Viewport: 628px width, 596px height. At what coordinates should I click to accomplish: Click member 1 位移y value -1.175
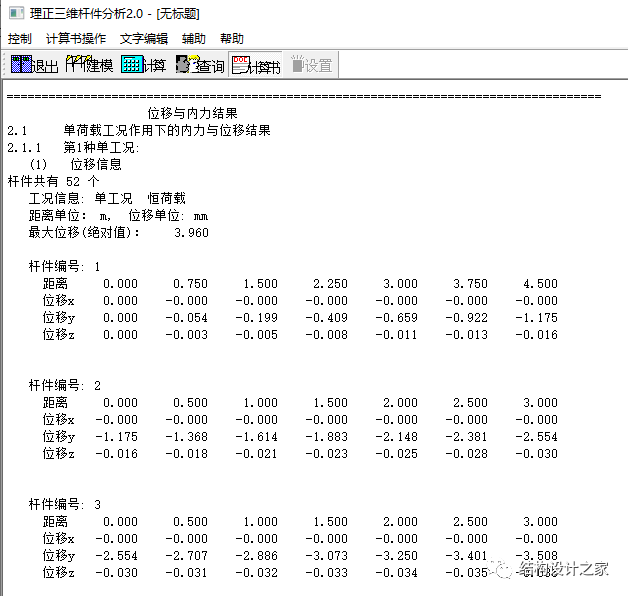537,318
